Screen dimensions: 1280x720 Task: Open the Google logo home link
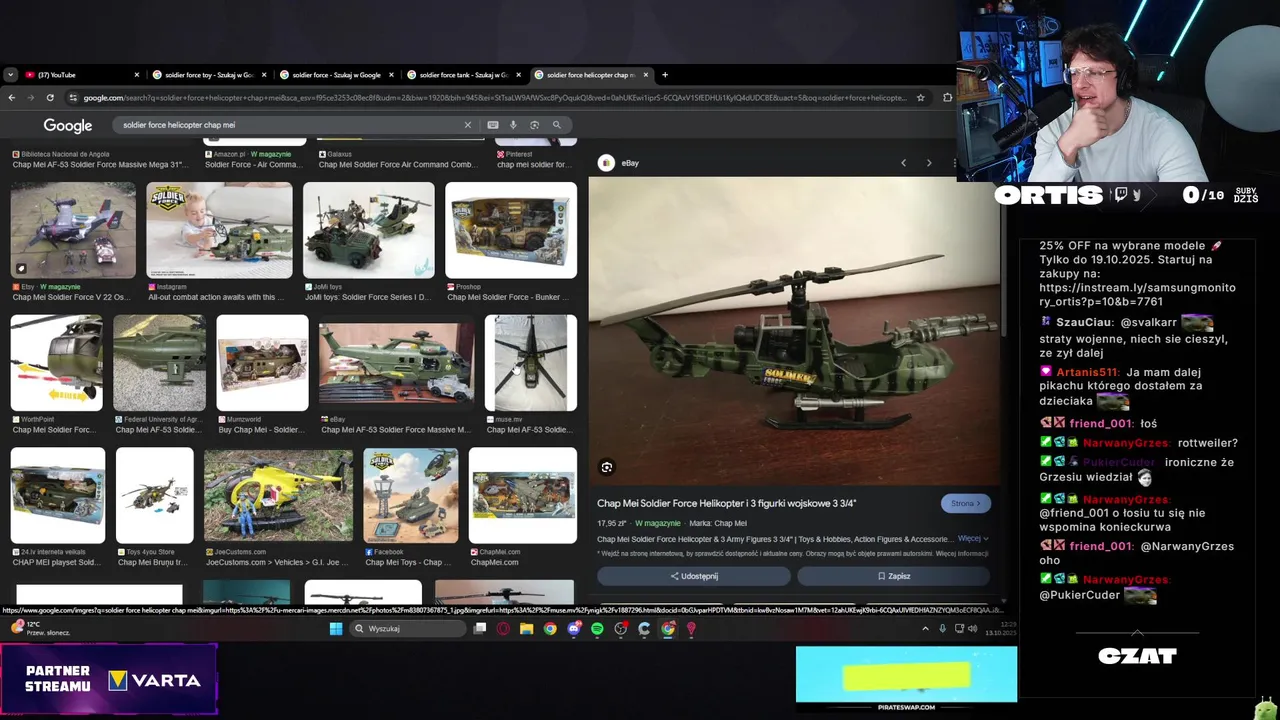[x=68, y=125]
